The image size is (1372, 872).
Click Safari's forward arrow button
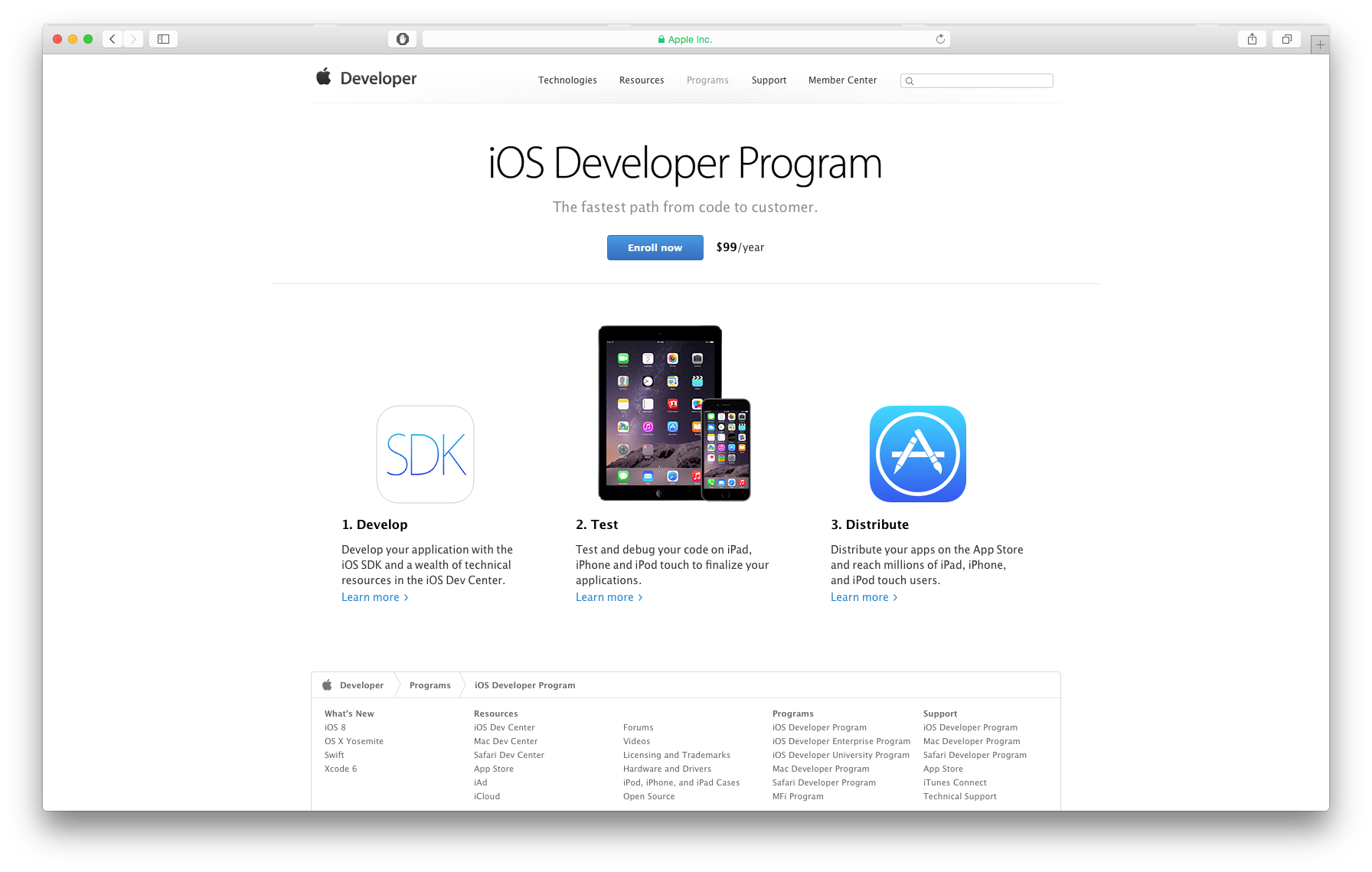(x=133, y=39)
